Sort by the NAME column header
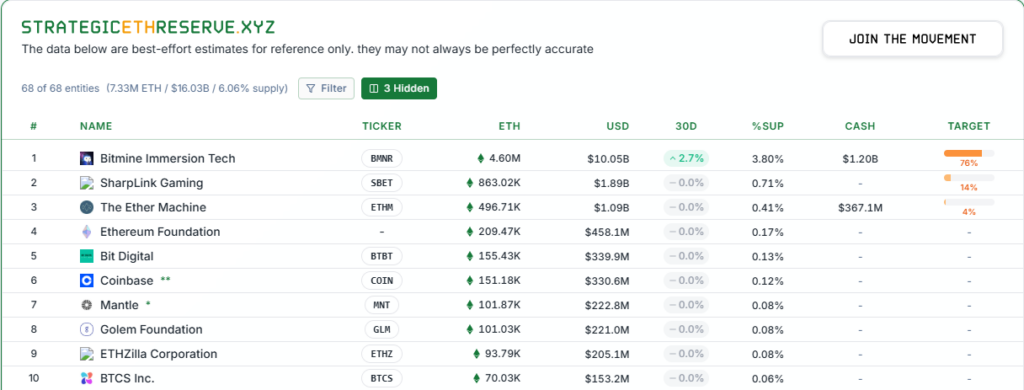The width and height of the screenshot is (1024, 390). coord(96,126)
